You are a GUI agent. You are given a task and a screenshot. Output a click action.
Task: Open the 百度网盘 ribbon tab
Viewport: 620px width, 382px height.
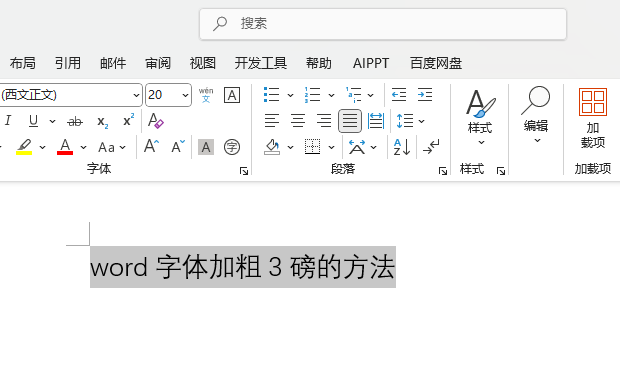pyautogui.click(x=436, y=63)
